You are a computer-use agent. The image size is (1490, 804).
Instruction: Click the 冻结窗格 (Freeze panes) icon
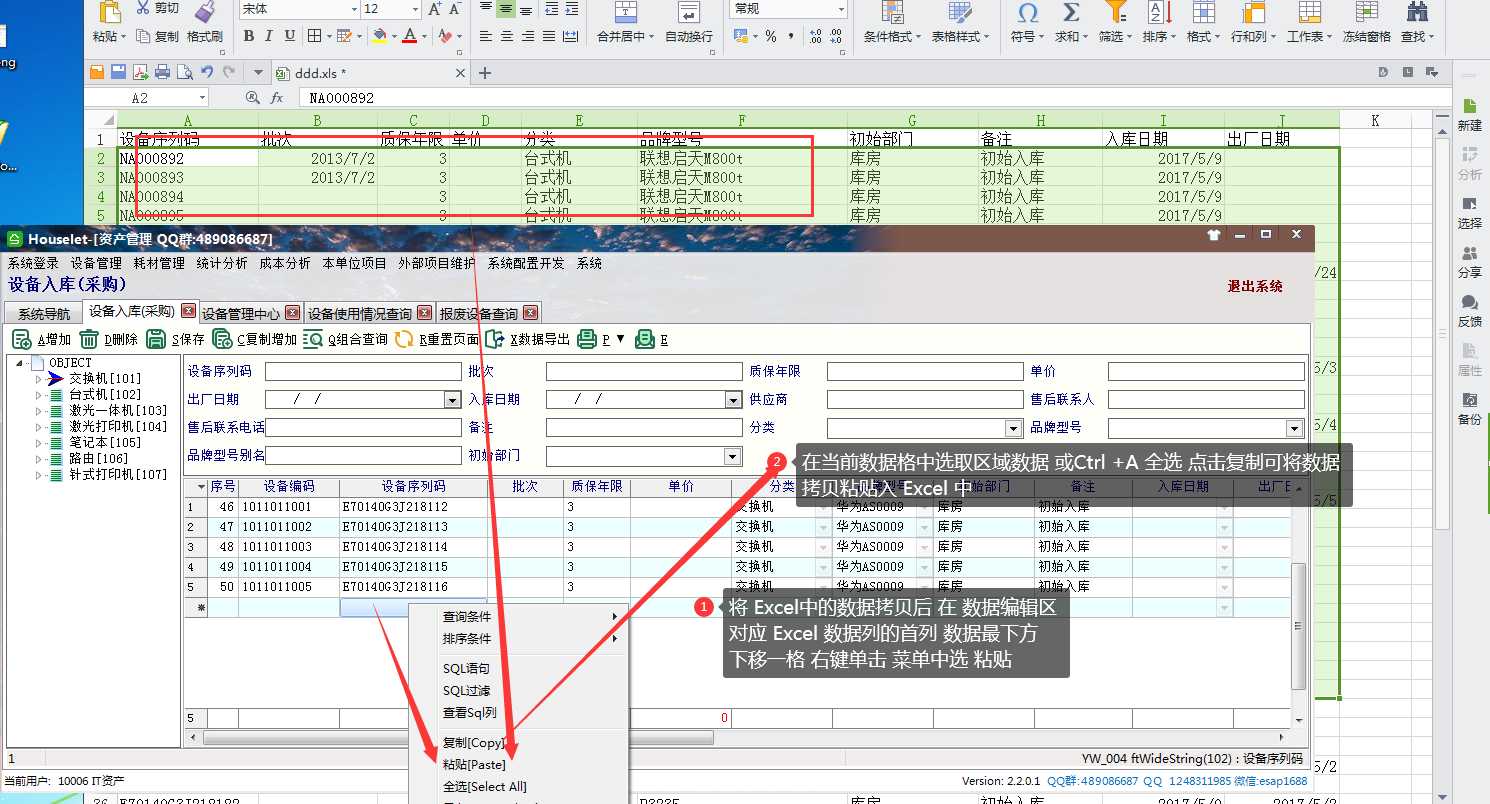point(1366,12)
